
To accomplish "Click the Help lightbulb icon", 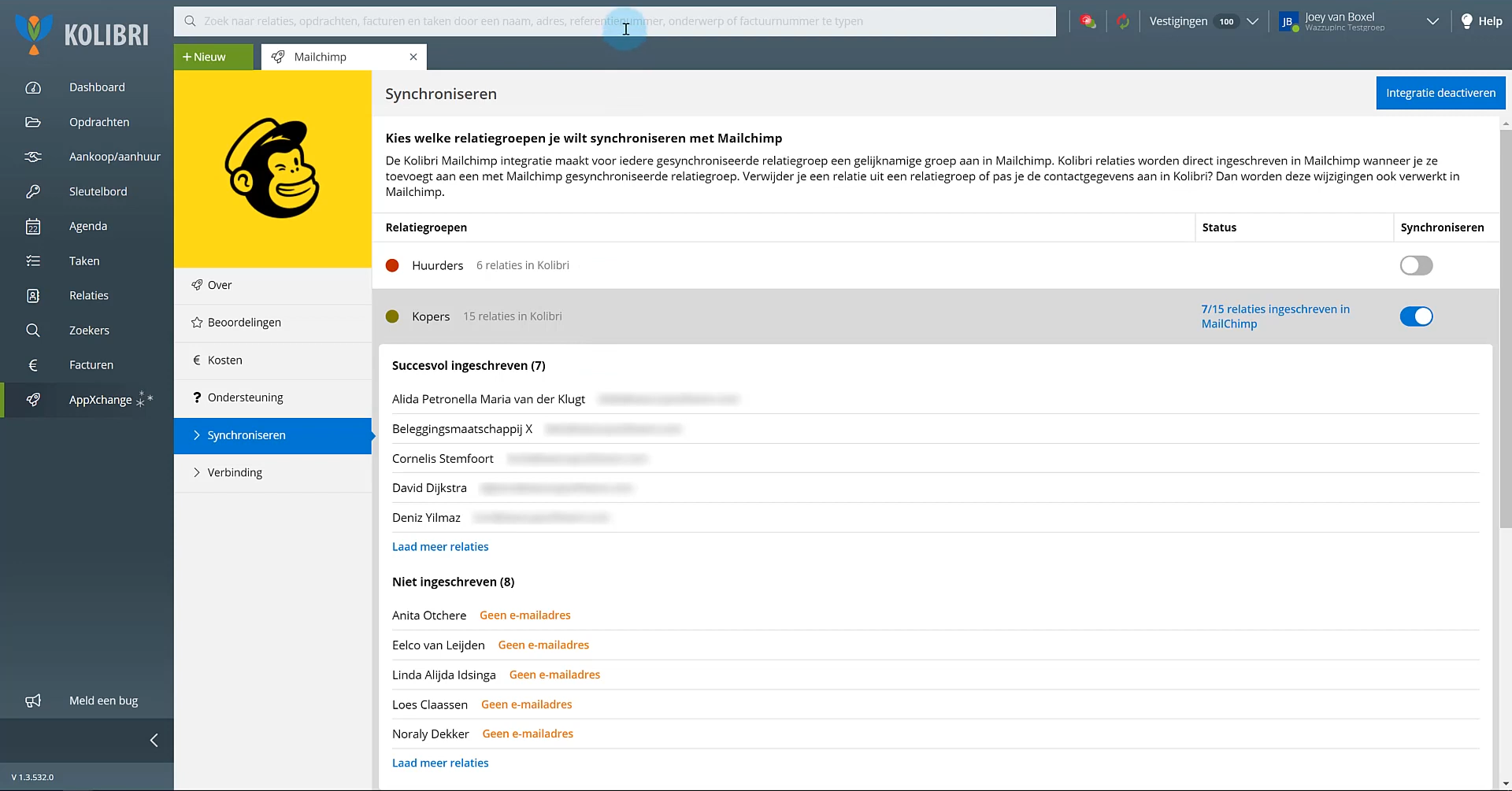I will [x=1466, y=21].
